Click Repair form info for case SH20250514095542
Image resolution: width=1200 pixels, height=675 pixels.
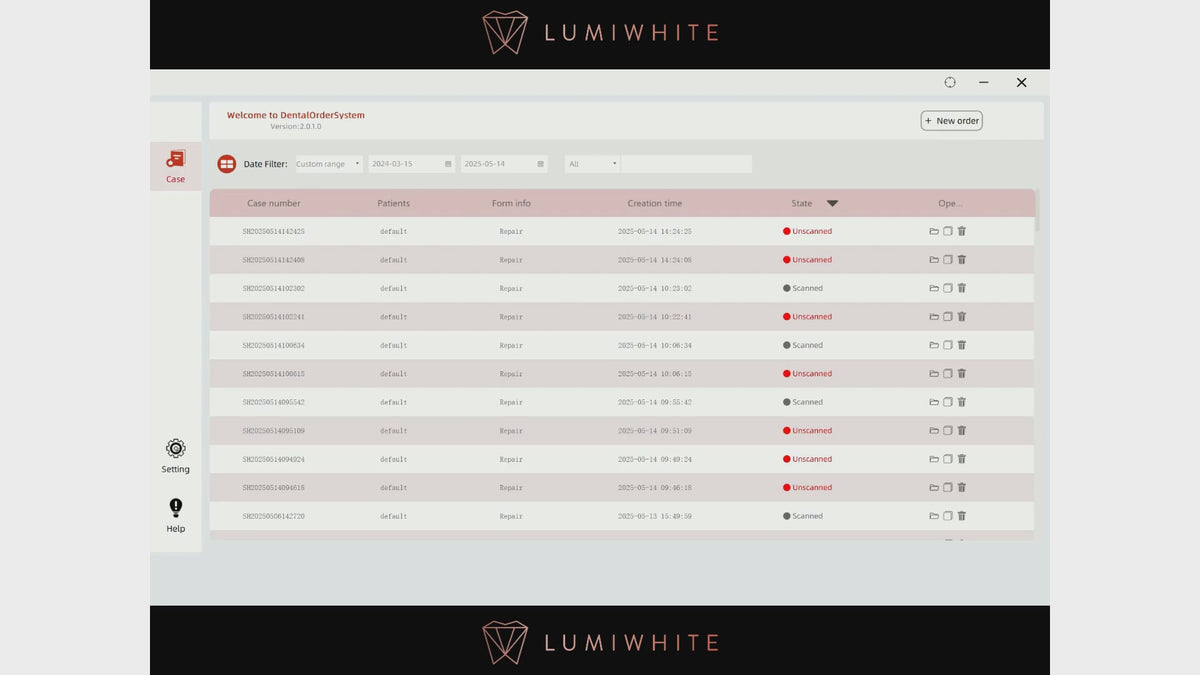511,402
